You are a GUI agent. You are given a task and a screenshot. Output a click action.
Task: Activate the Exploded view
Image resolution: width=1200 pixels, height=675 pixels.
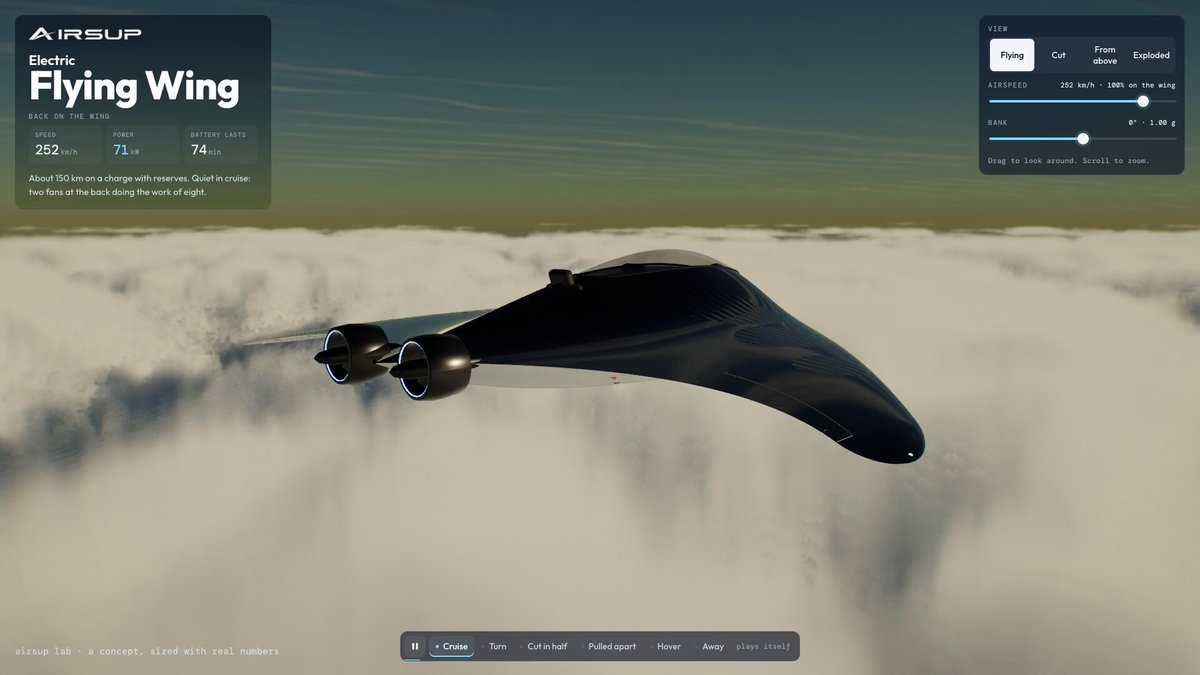click(x=1151, y=55)
